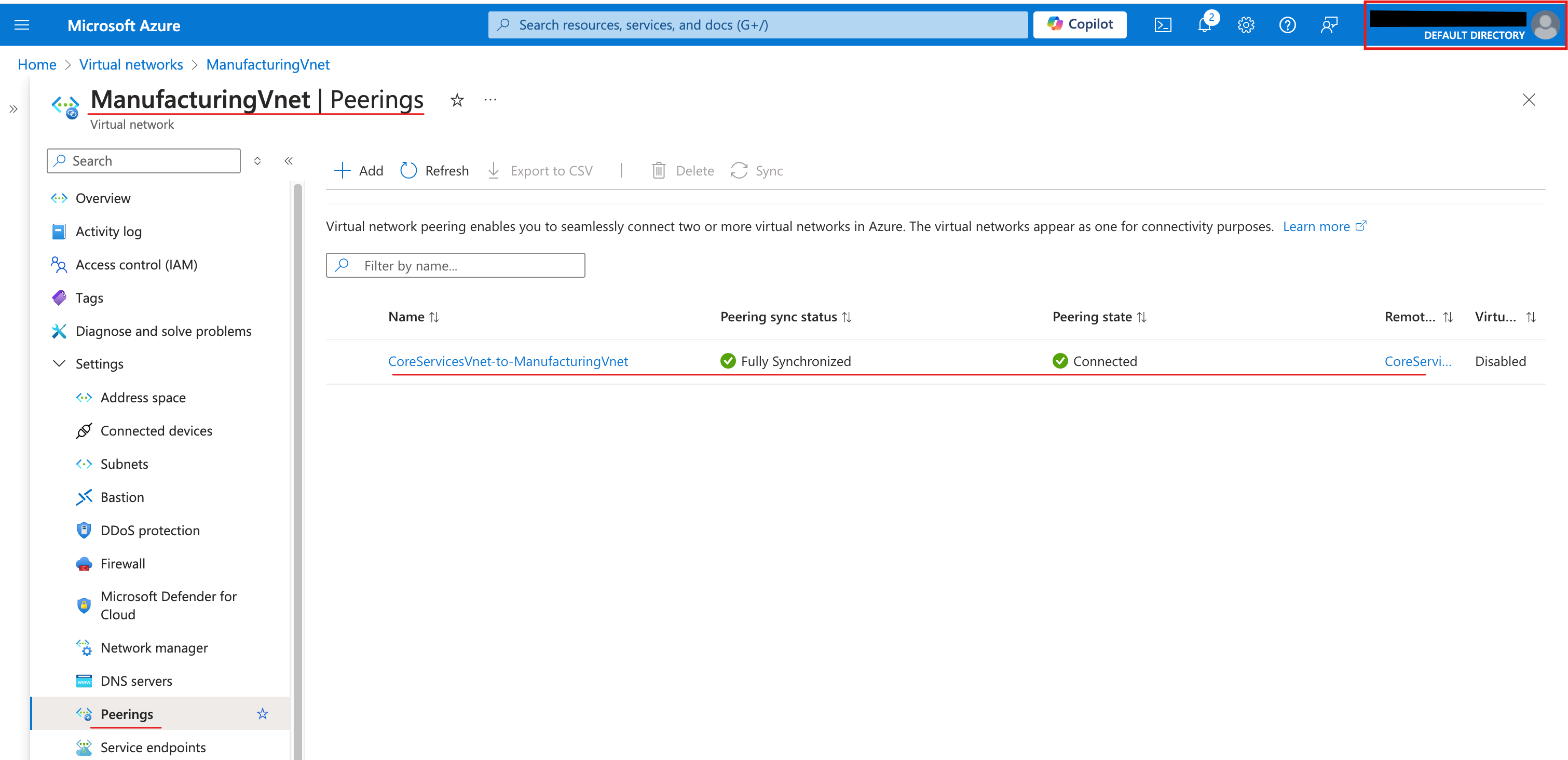
Task: Add a new peering
Action: (x=359, y=170)
